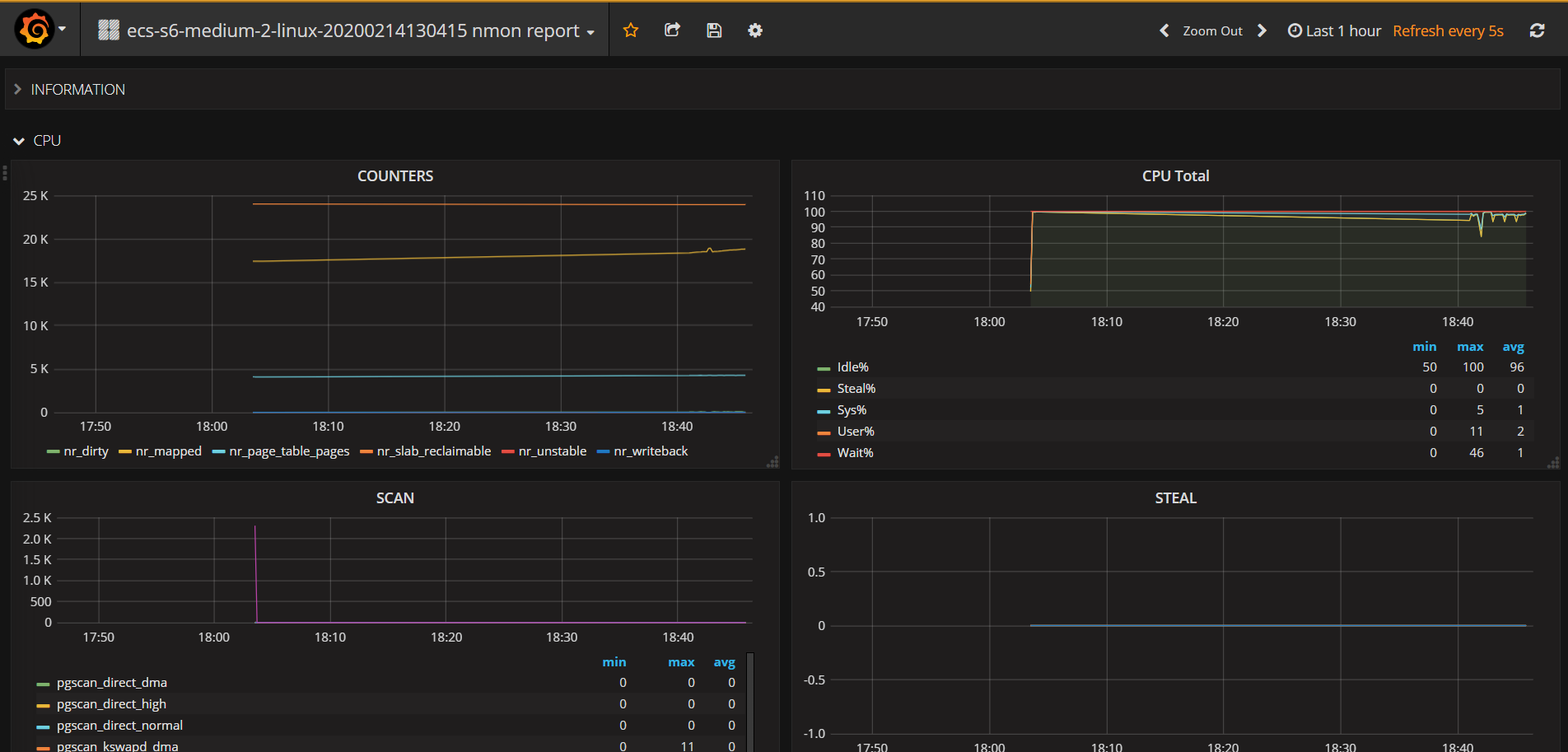Toggle nr_mapped series in COUNTERS legend
This screenshot has height=752, width=1568.
pyautogui.click(x=168, y=451)
